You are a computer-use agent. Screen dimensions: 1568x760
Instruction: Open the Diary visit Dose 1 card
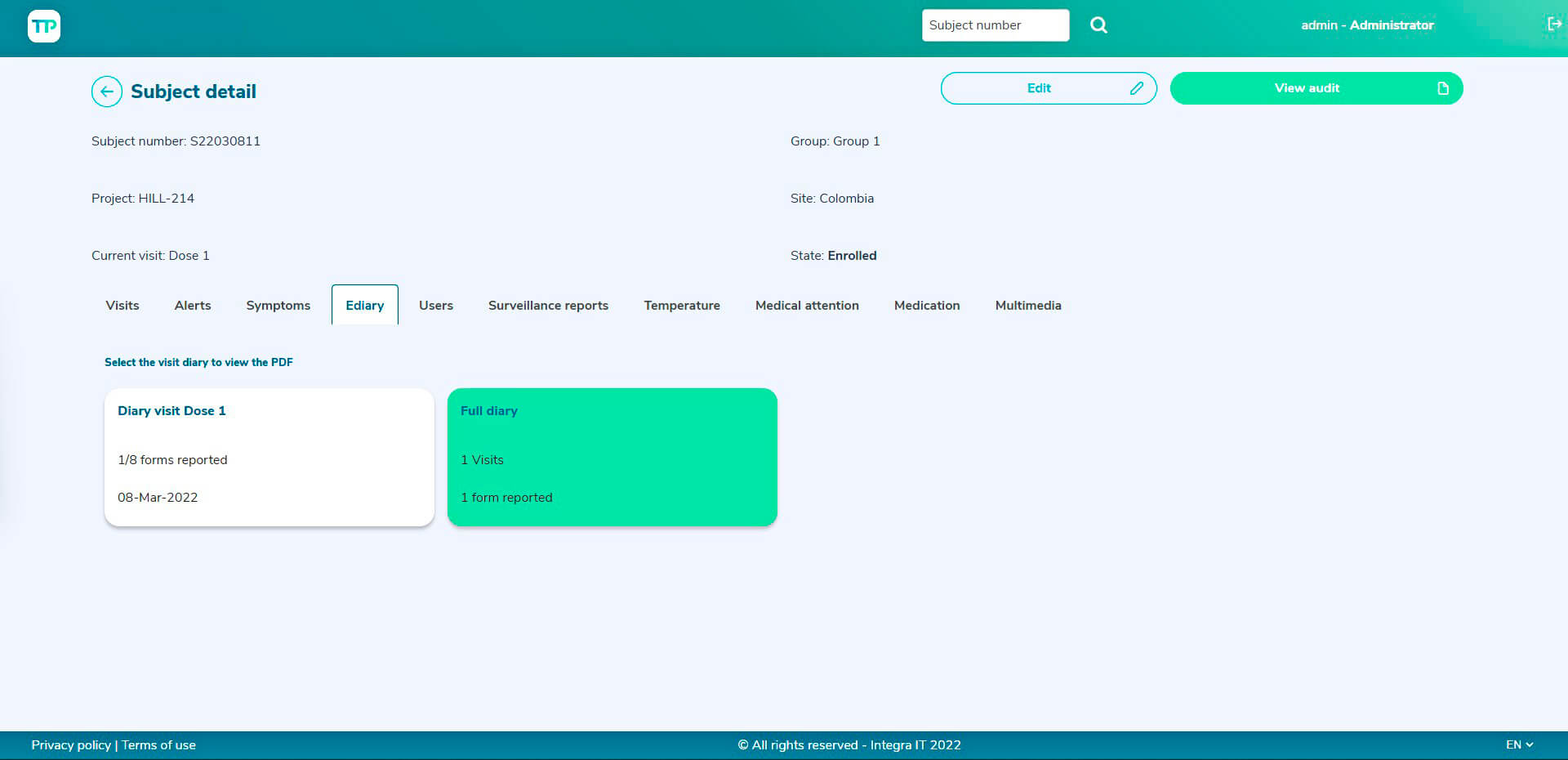[269, 457]
